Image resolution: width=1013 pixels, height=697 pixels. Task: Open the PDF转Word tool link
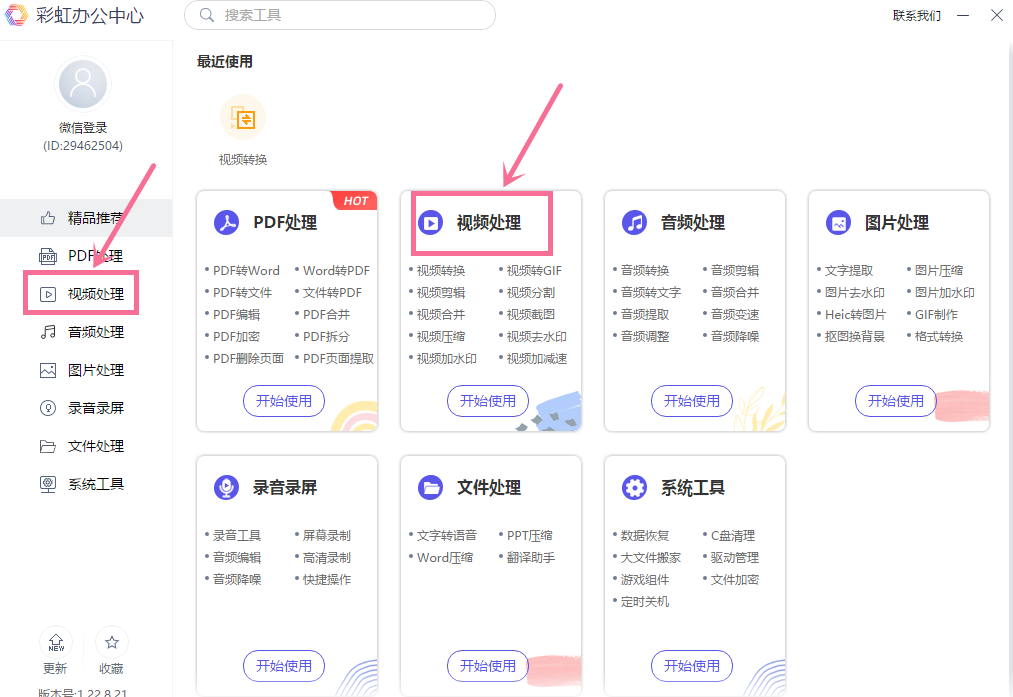(x=246, y=270)
